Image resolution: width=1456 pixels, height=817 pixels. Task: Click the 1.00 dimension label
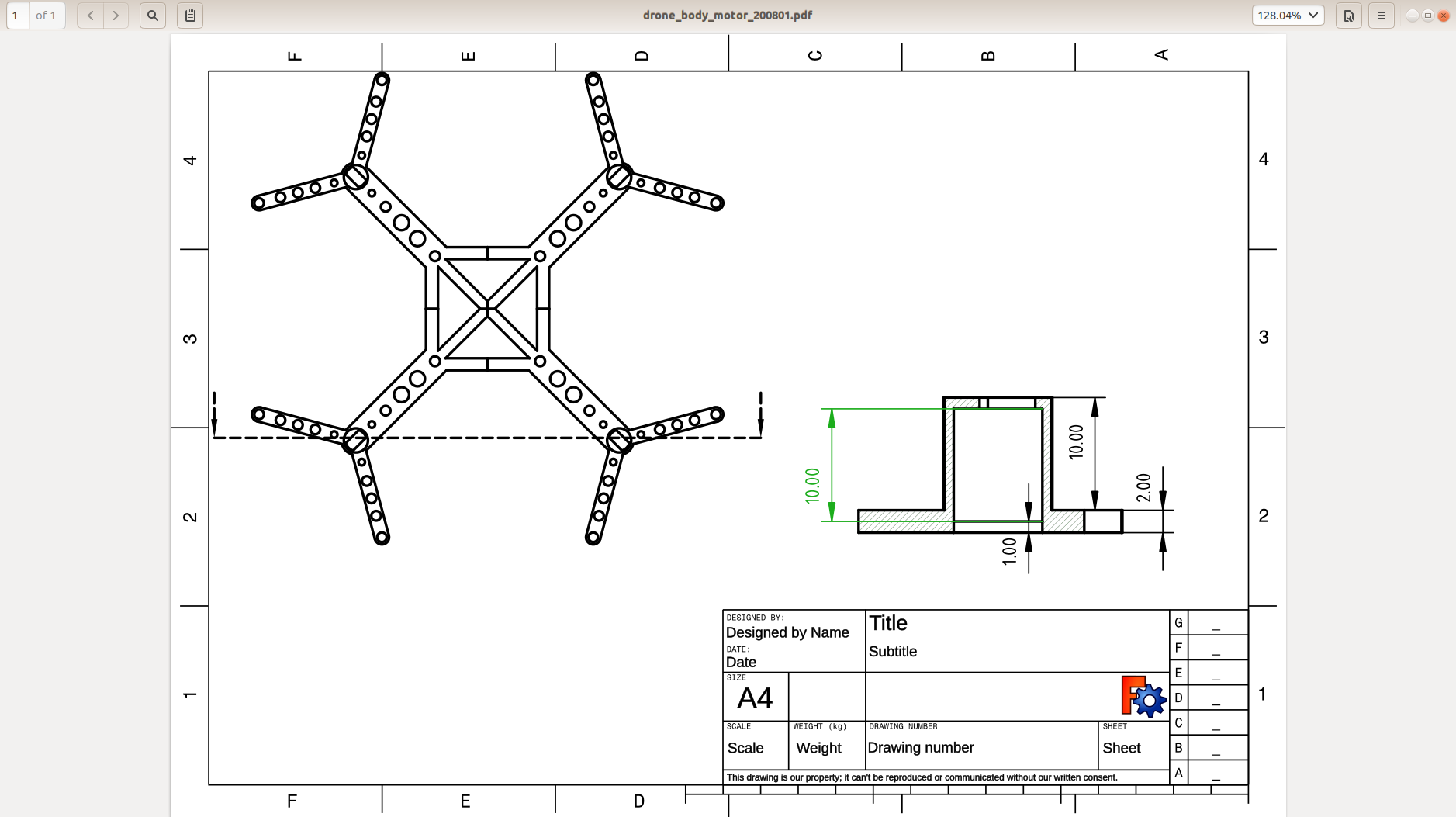1009,551
